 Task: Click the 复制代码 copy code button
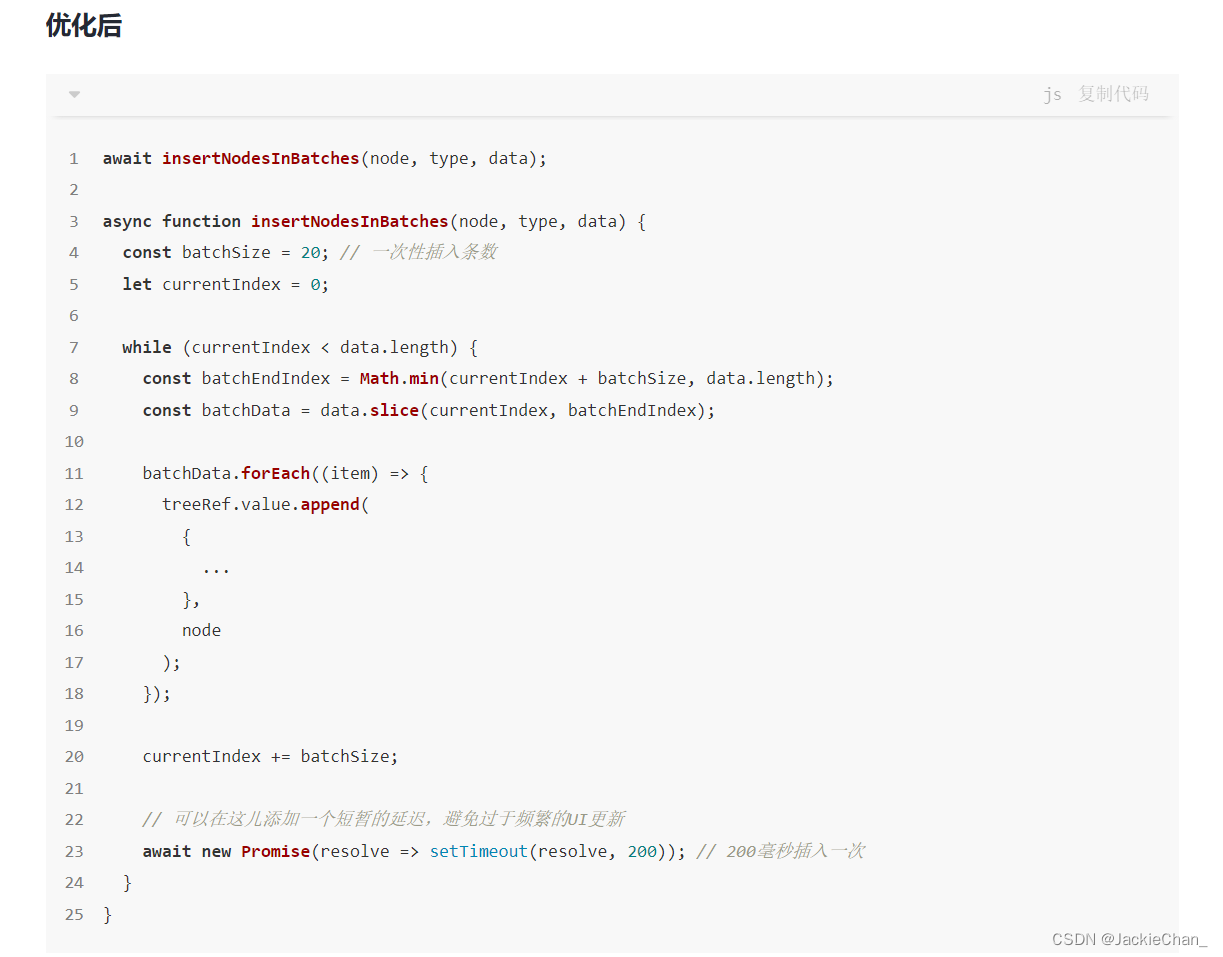(x=1113, y=94)
